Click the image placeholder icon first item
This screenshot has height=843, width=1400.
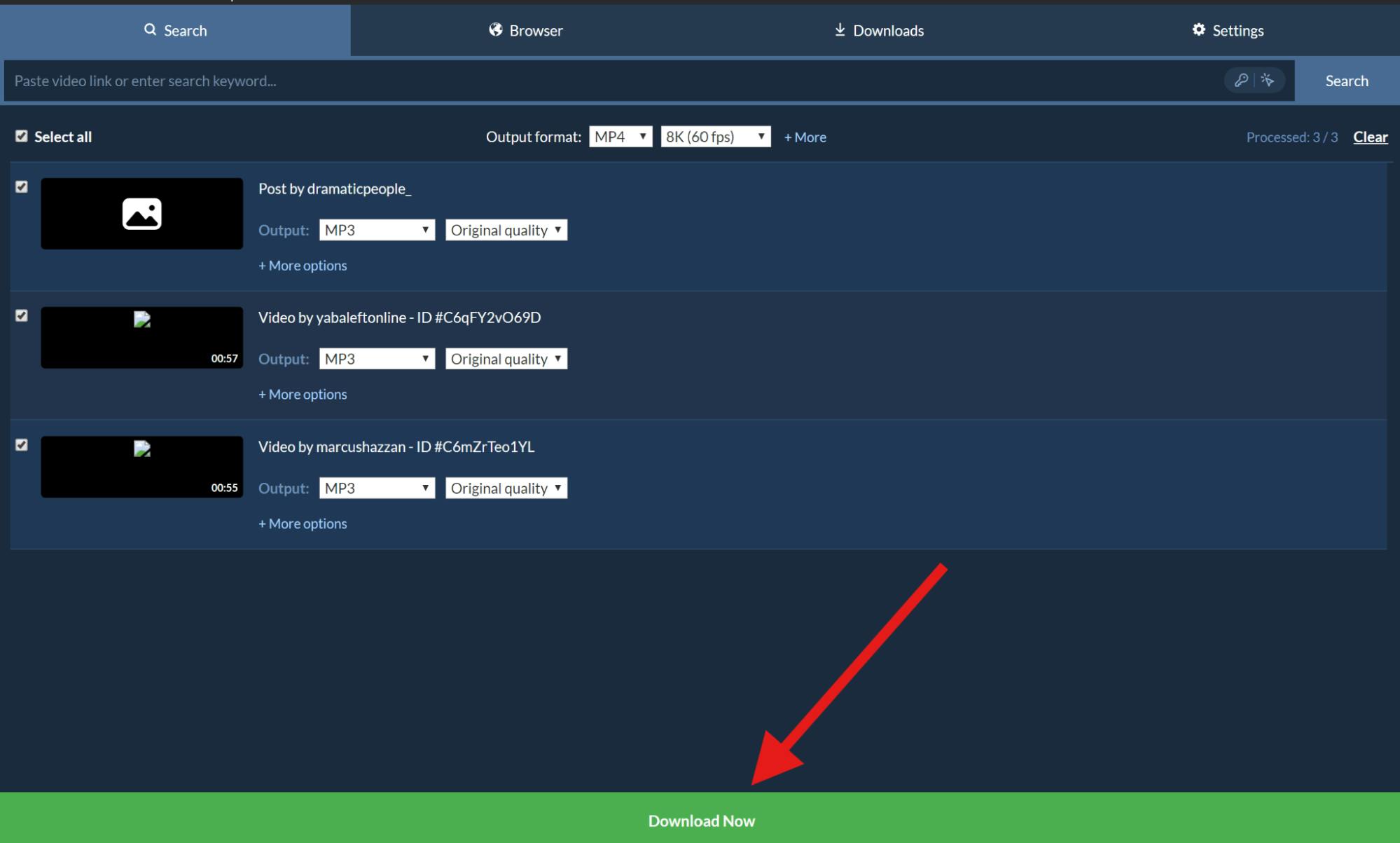140,213
